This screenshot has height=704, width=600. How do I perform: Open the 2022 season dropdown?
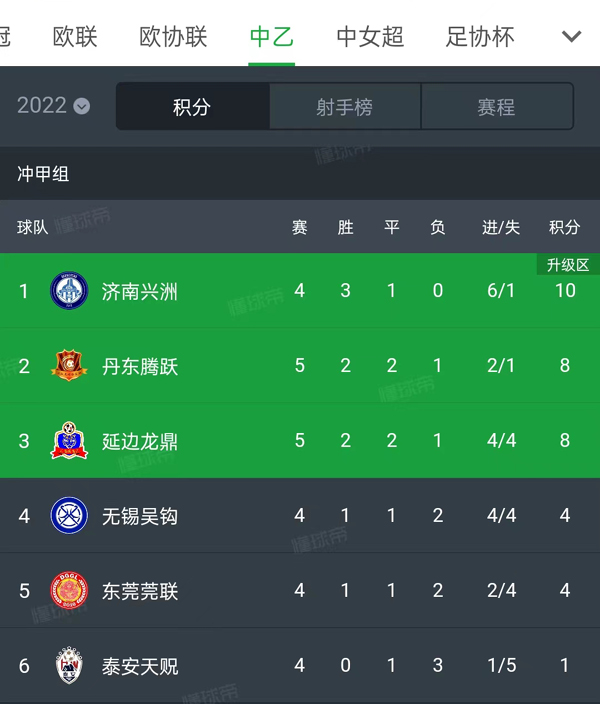tap(54, 106)
